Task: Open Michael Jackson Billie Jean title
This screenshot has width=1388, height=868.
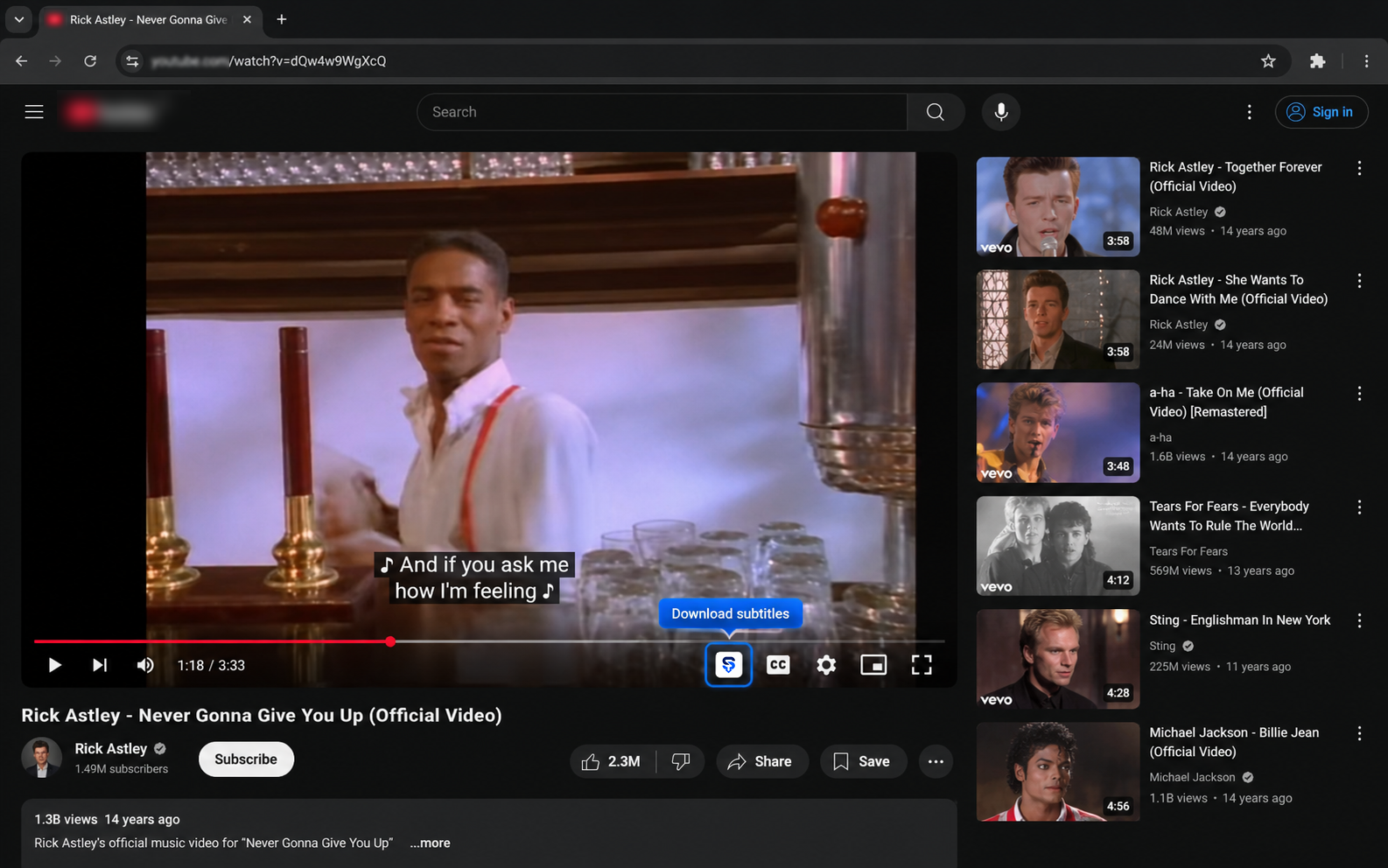Action: [x=1234, y=742]
